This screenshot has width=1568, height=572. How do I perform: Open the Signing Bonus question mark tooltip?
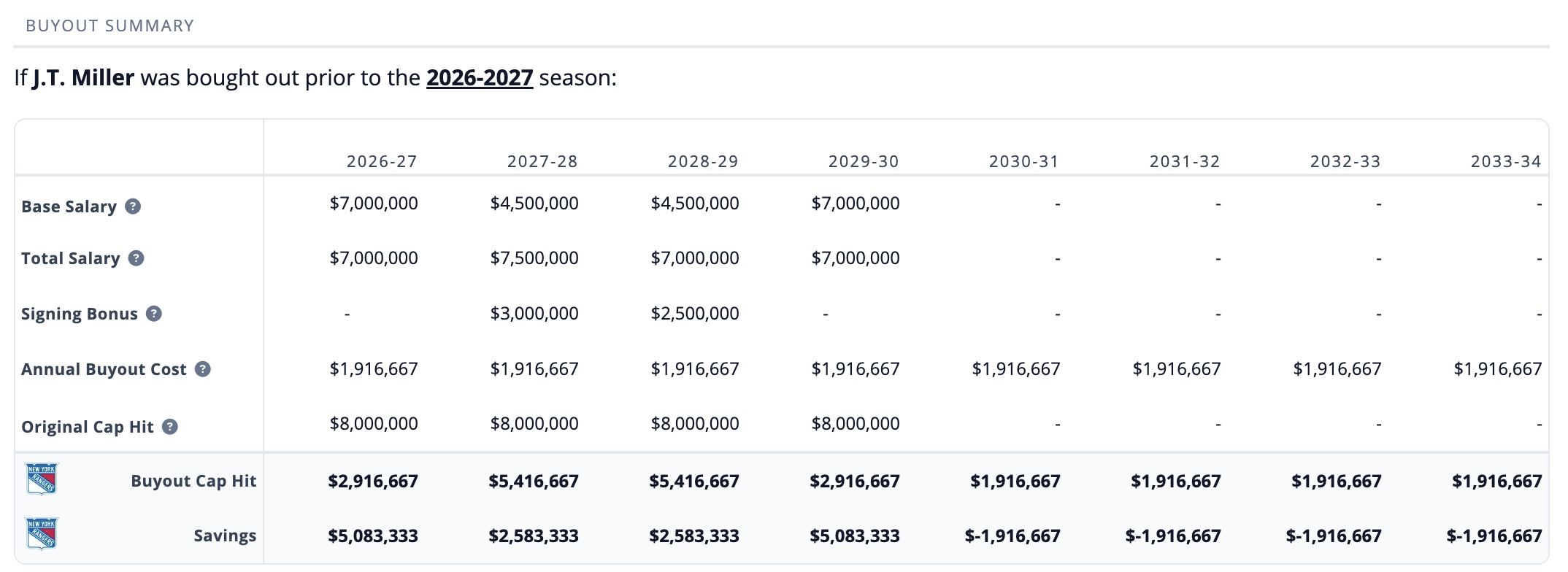[x=154, y=314]
